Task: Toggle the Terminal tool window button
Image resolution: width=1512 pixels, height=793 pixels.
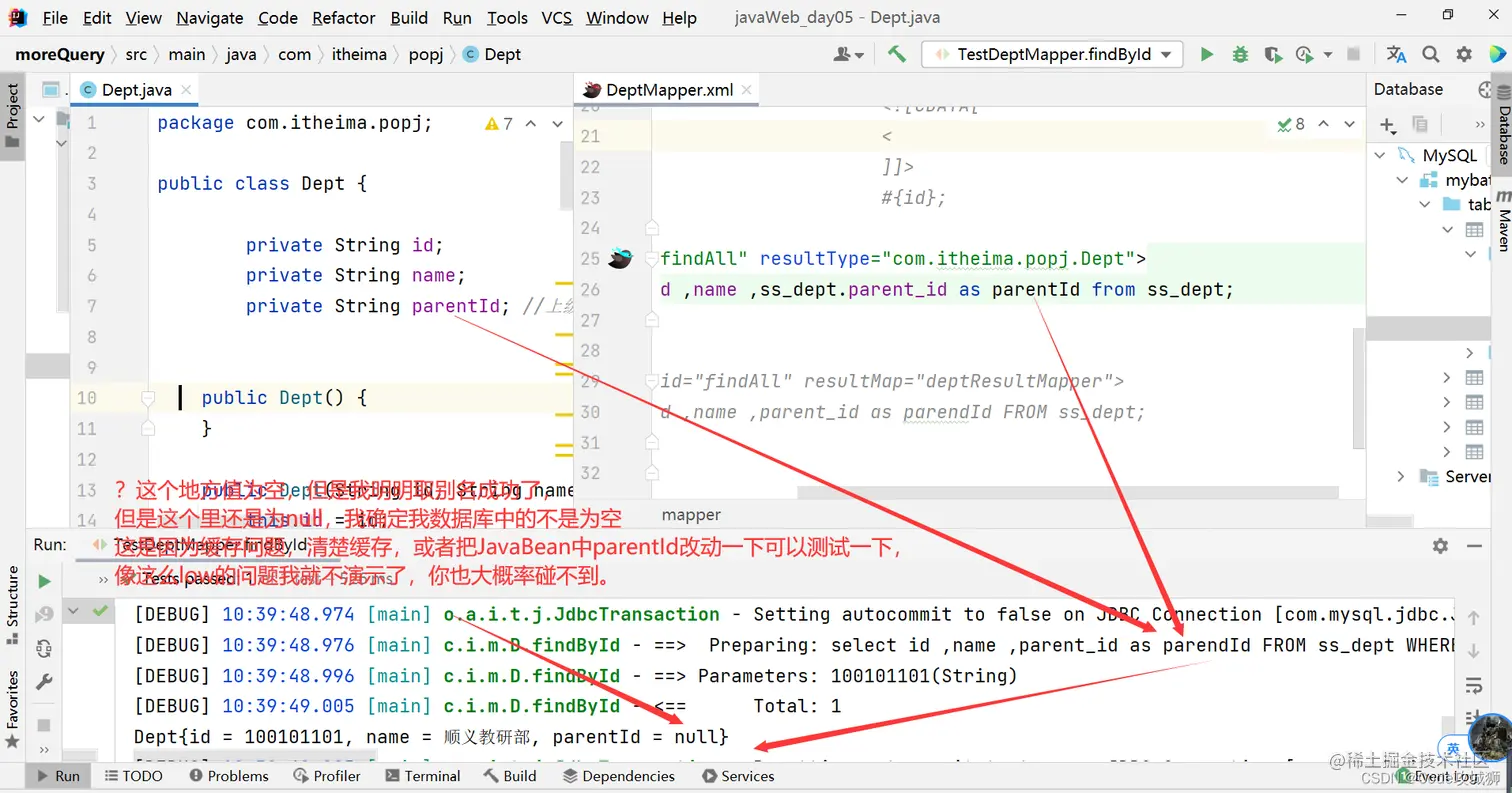Action: point(422,775)
